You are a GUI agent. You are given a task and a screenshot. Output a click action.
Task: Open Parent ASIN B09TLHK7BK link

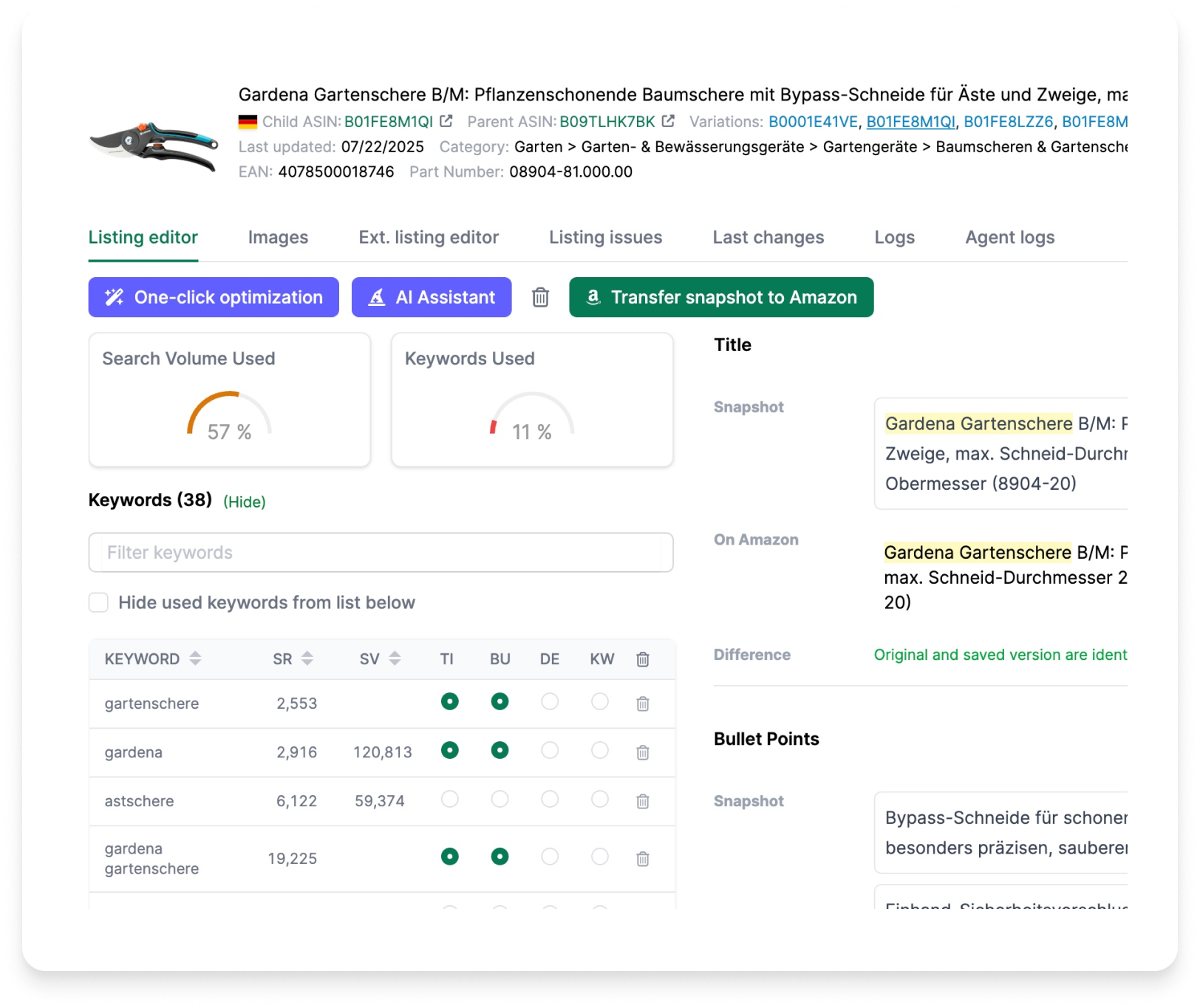pos(607,121)
